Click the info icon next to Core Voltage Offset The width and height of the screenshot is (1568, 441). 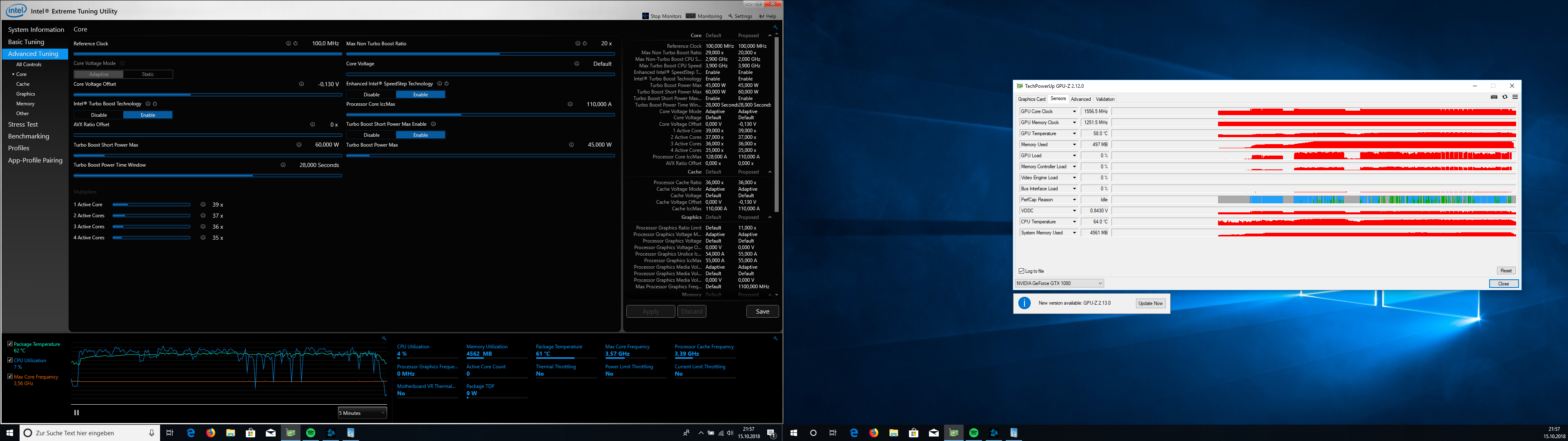301,84
